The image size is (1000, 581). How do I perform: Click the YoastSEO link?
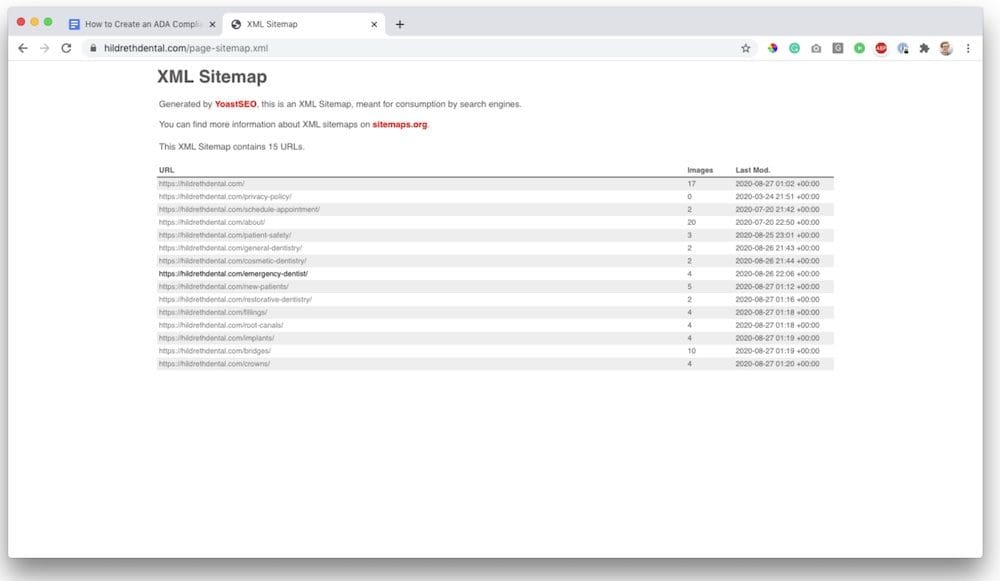coord(235,104)
